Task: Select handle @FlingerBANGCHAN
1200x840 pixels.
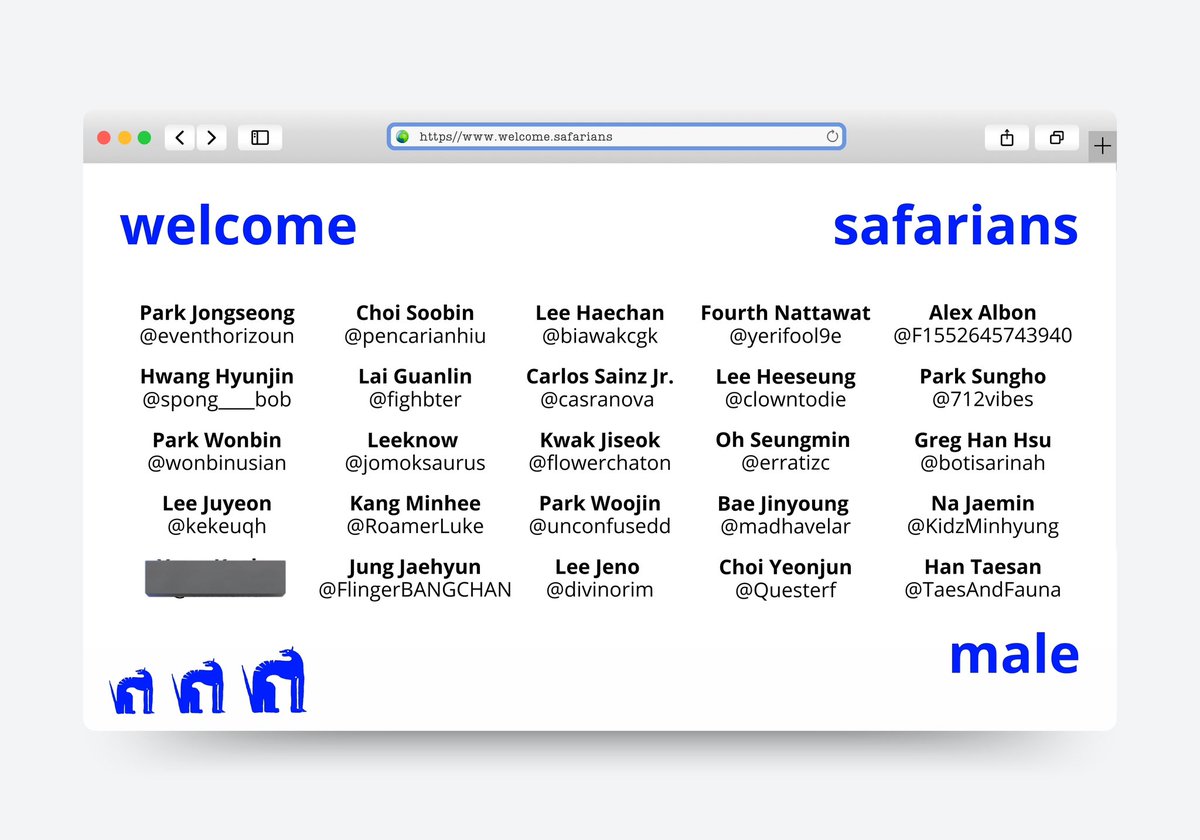Action: (415, 590)
